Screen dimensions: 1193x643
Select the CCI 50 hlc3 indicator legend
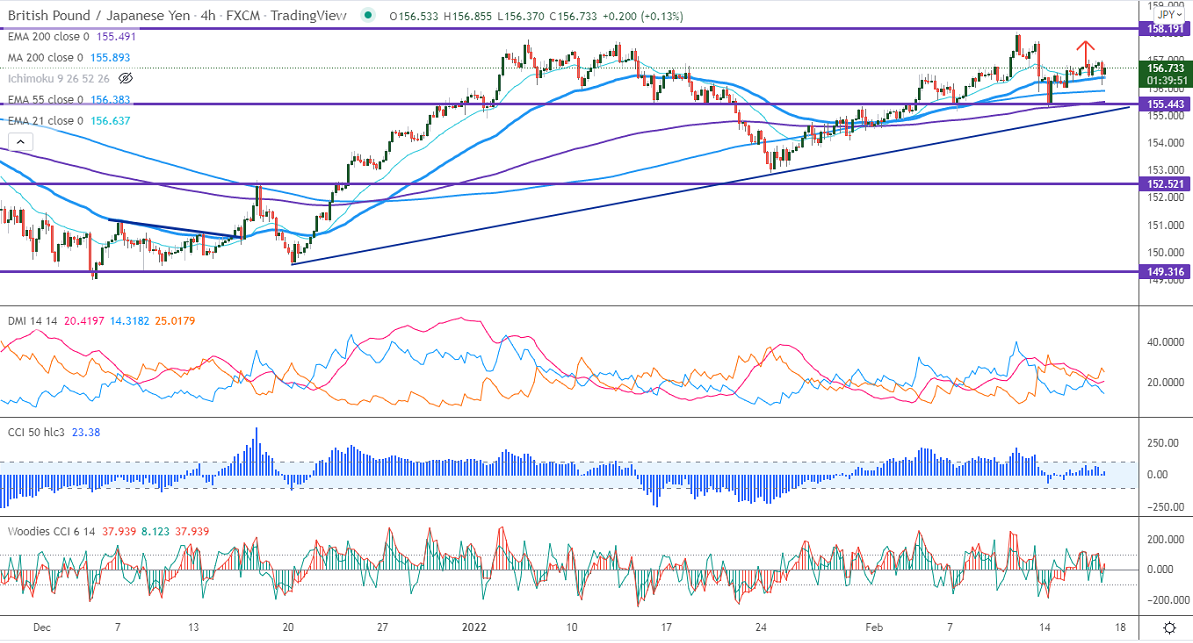tap(40, 432)
